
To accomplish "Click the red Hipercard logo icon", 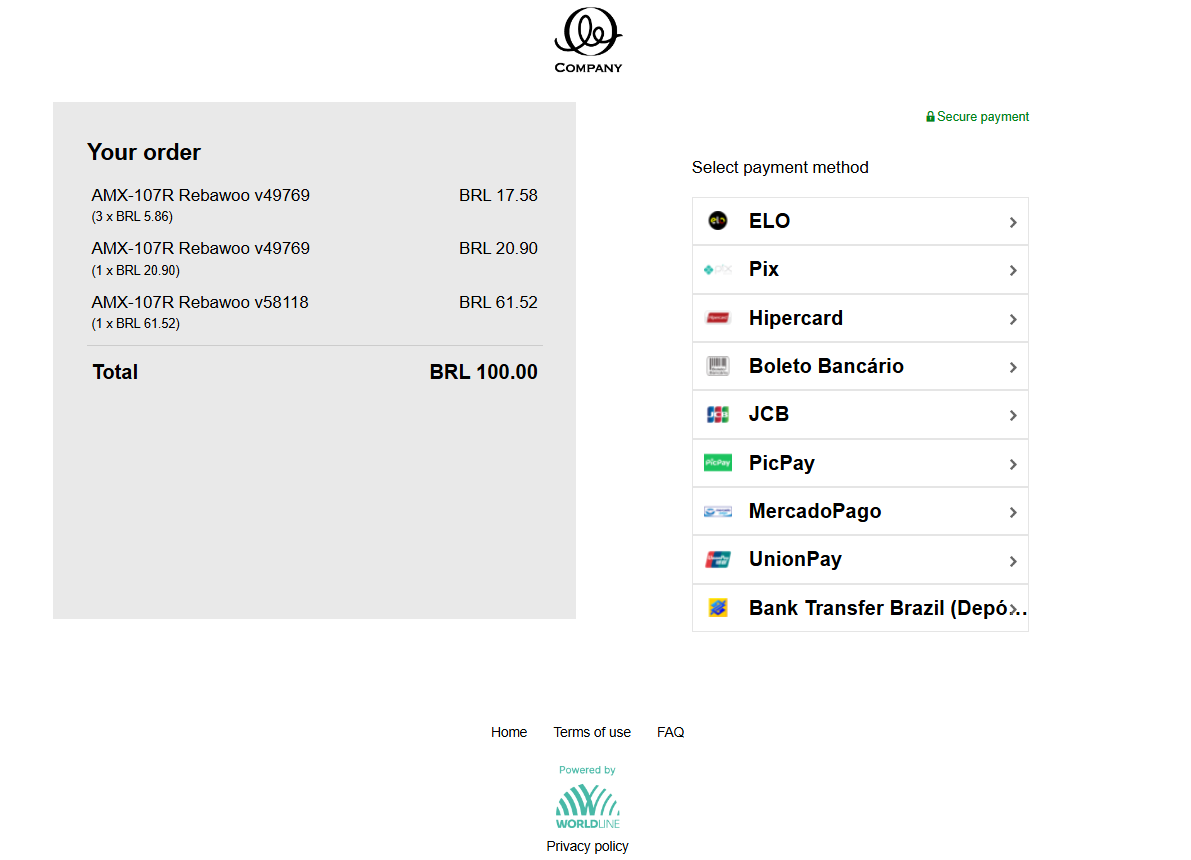I will (718, 318).
